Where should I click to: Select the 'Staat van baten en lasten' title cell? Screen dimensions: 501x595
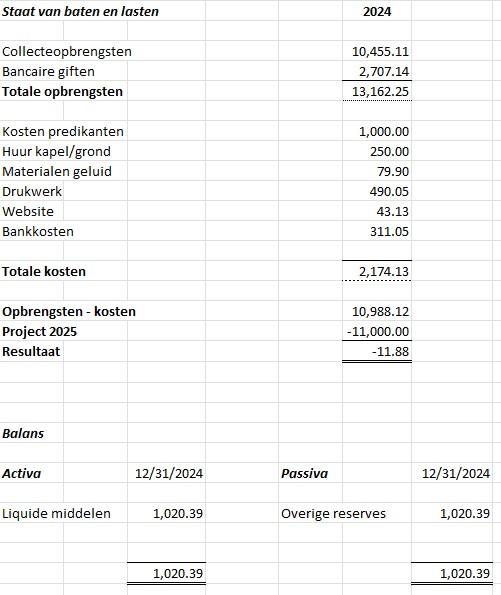80,11
